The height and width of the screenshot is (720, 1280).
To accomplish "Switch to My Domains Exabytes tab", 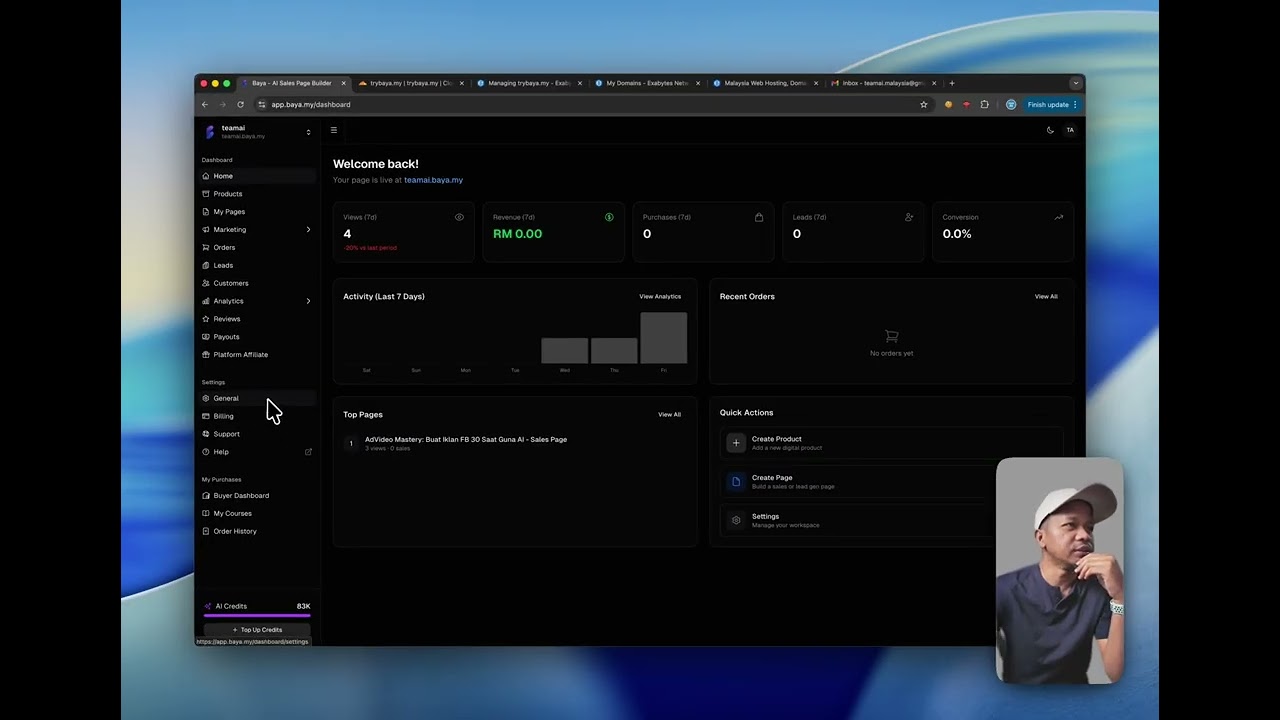I will [x=647, y=83].
